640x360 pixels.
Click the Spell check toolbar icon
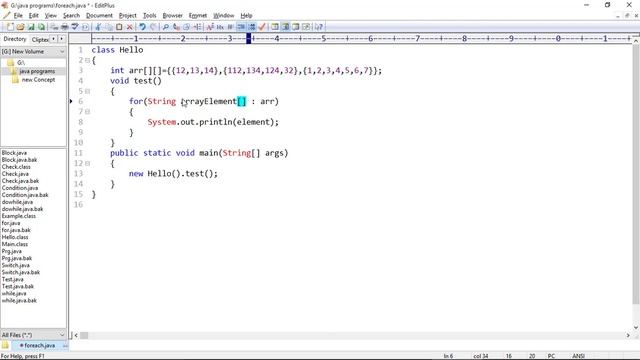pyautogui.click(x=75, y=27)
